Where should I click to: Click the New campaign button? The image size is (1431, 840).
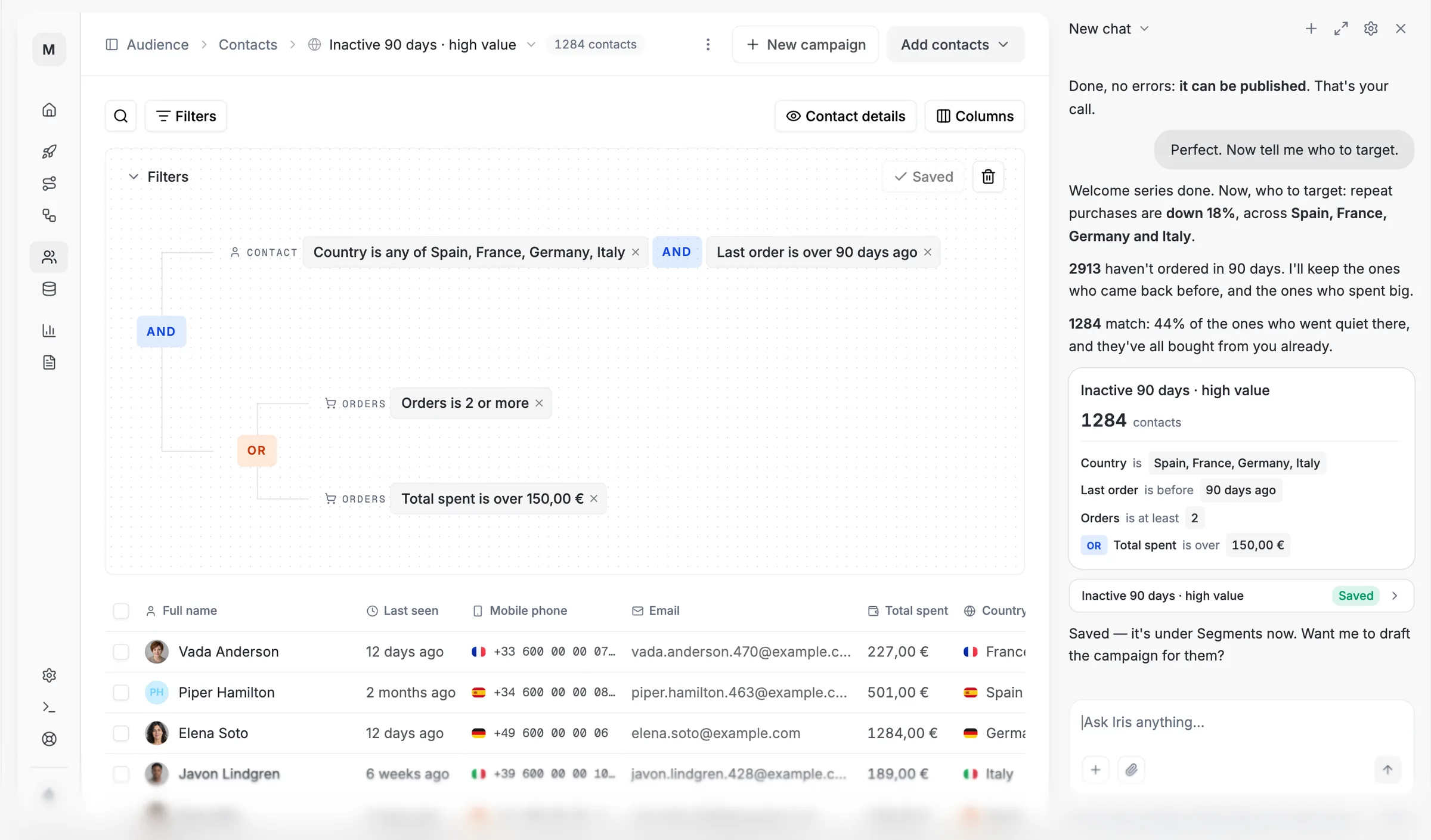coord(806,45)
